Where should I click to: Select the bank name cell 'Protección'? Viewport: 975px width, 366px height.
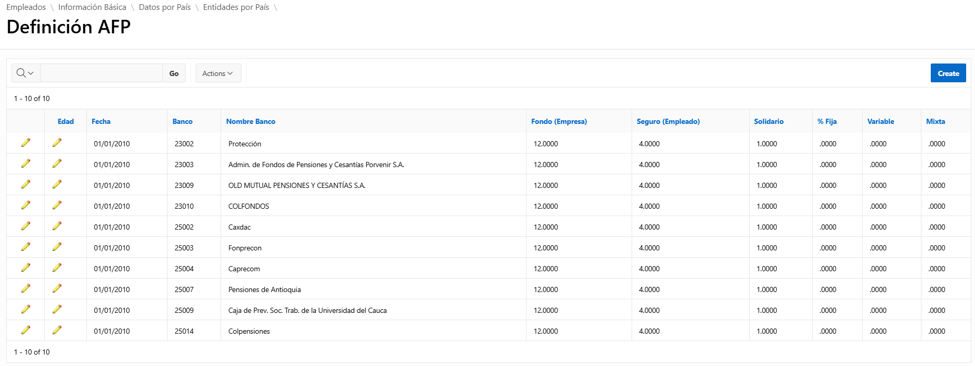click(244, 144)
